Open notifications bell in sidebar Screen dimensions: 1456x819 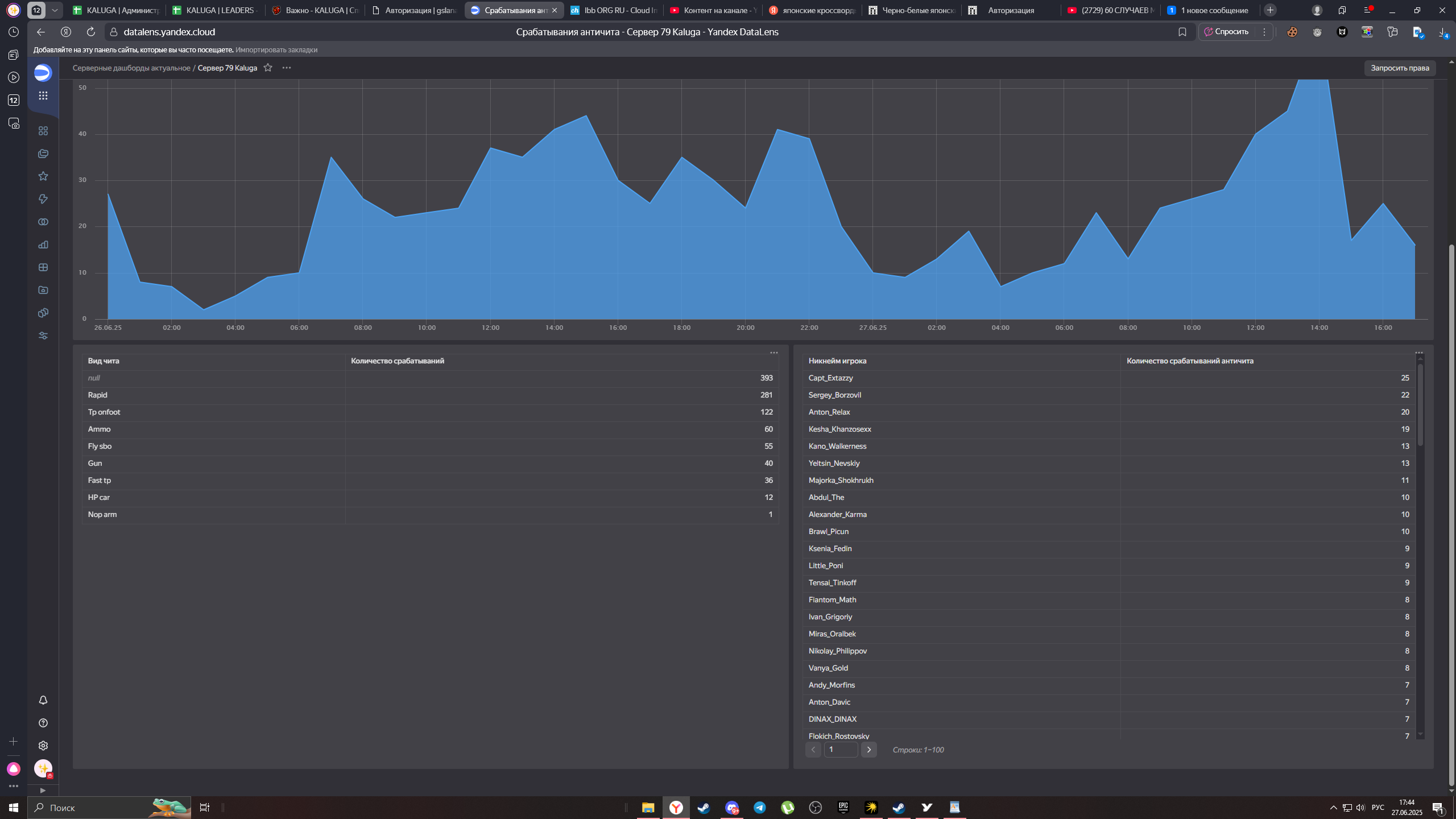(43, 700)
